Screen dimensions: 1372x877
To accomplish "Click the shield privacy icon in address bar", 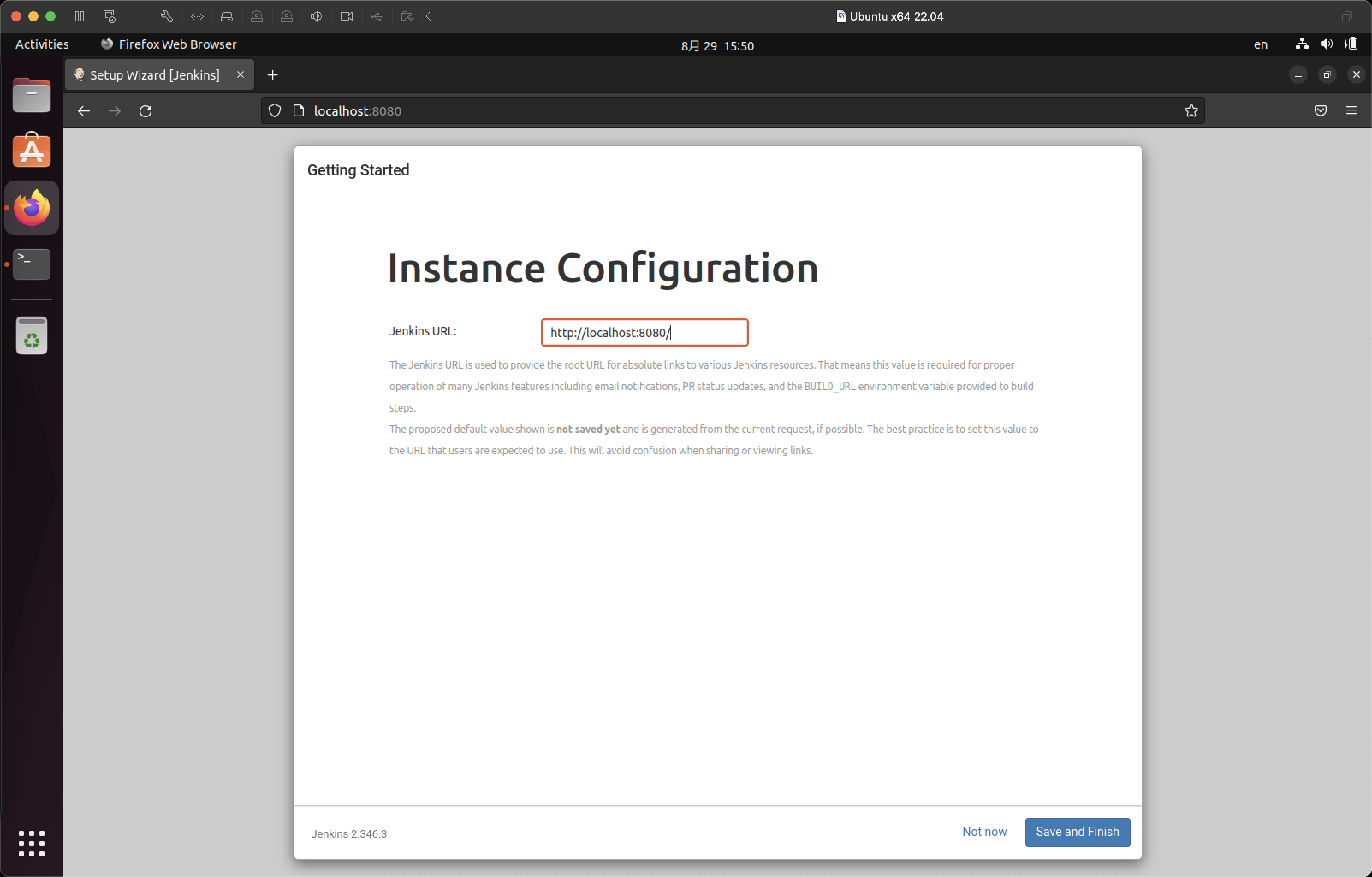I will [x=276, y=111].
